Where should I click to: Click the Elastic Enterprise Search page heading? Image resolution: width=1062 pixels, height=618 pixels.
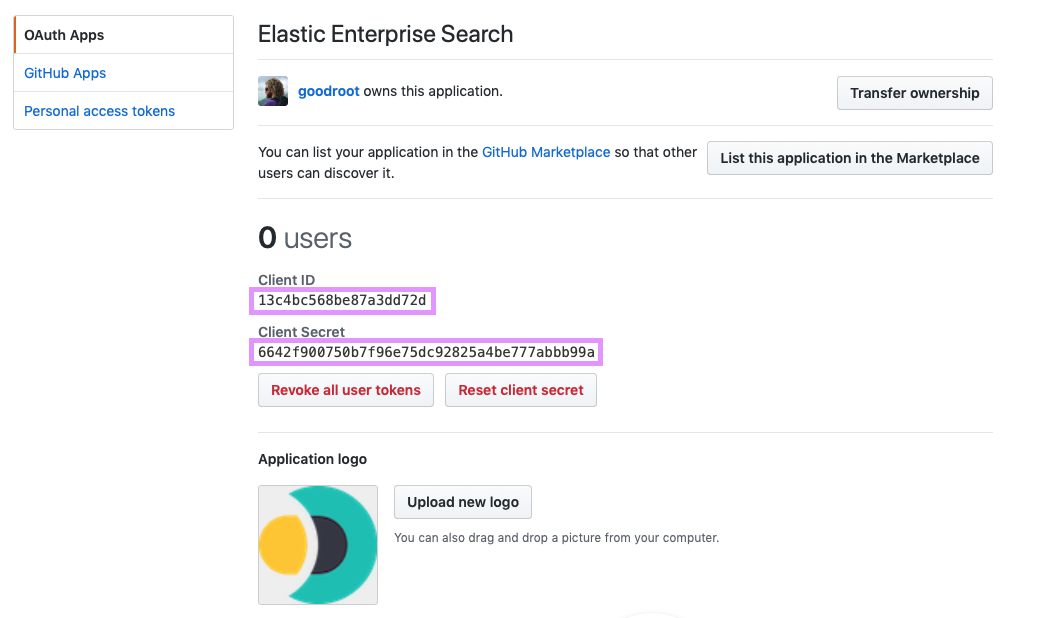[385, 34]
